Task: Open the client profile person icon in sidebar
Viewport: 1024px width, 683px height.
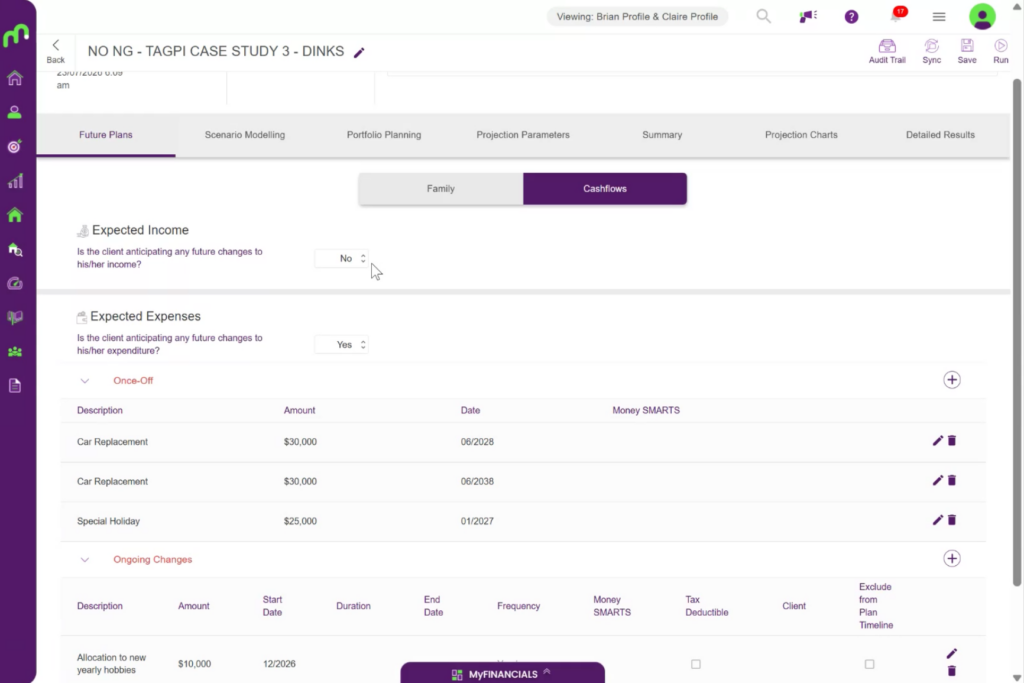Action: pos(14,112)
